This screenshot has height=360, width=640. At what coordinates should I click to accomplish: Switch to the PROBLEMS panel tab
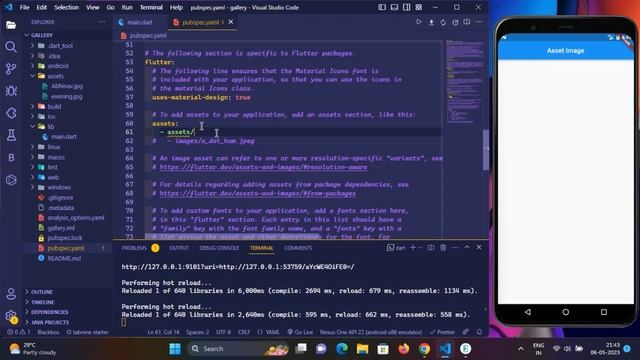(x=134, y=248)
